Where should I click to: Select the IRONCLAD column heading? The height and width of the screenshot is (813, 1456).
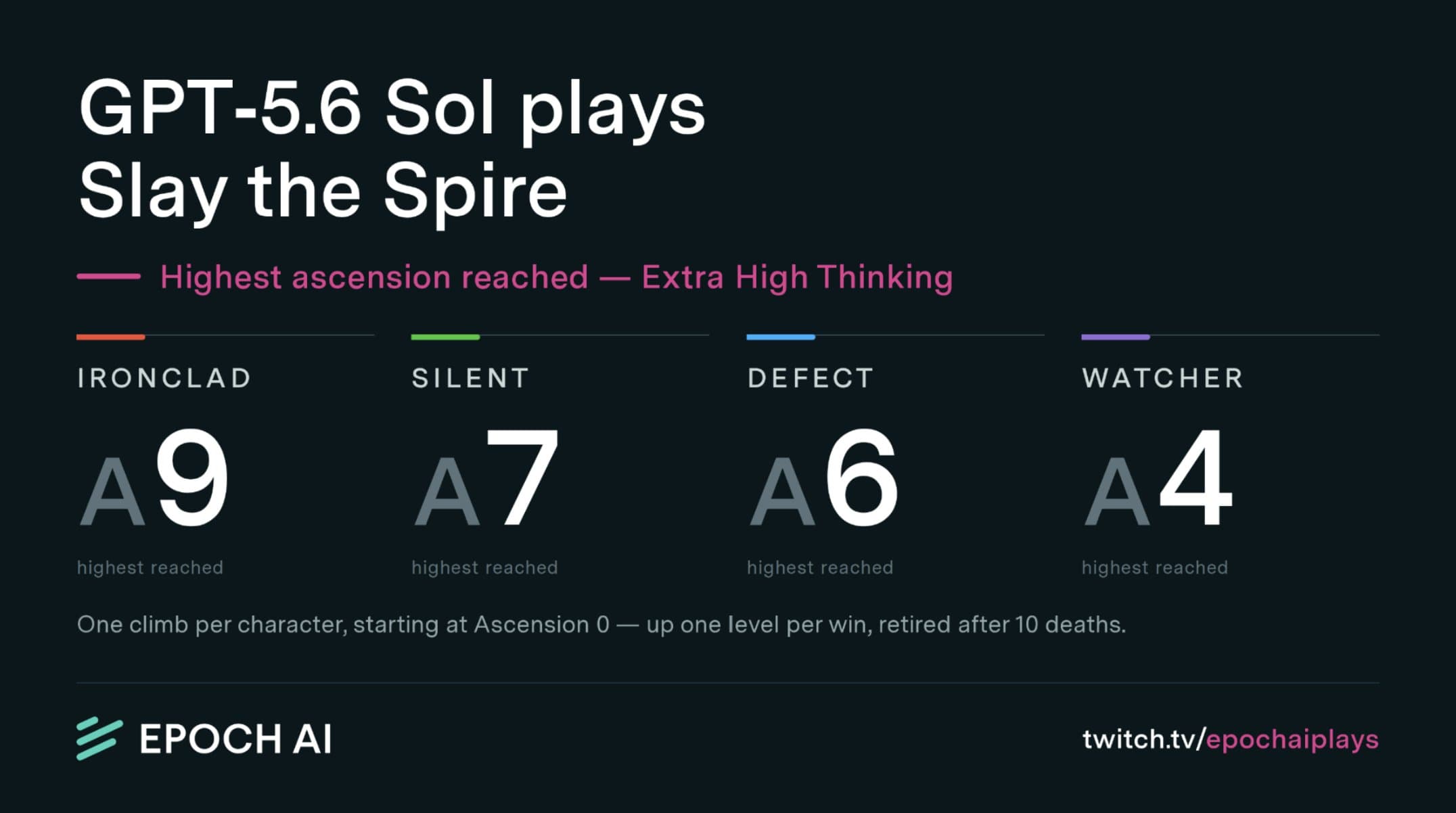click(164, 378)
